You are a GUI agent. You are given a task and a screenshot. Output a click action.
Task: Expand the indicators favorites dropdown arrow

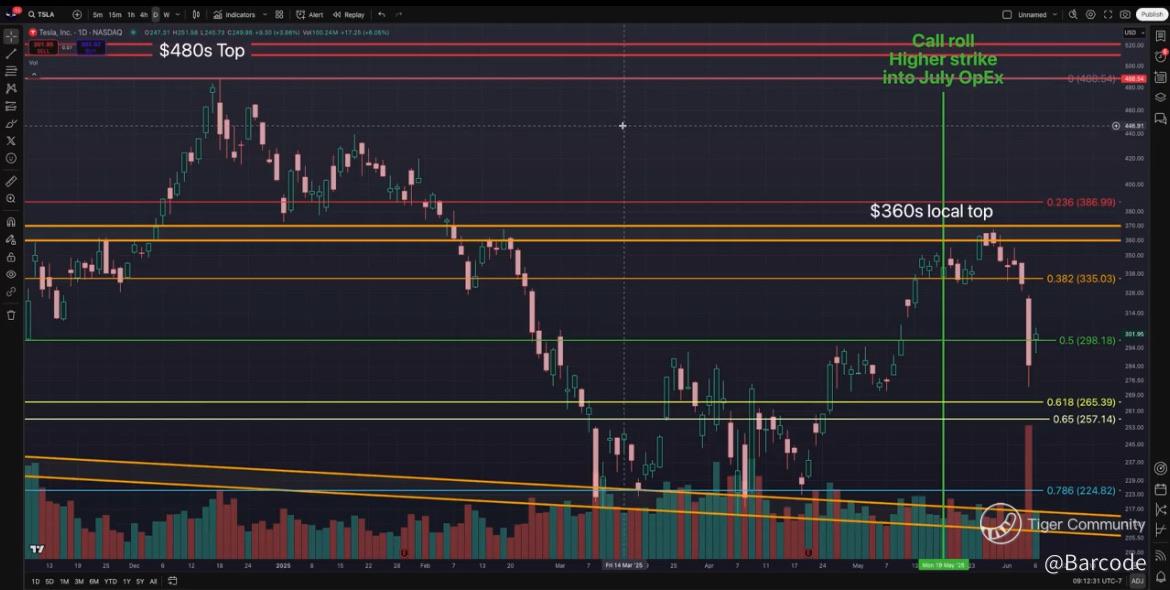point(264,14)
